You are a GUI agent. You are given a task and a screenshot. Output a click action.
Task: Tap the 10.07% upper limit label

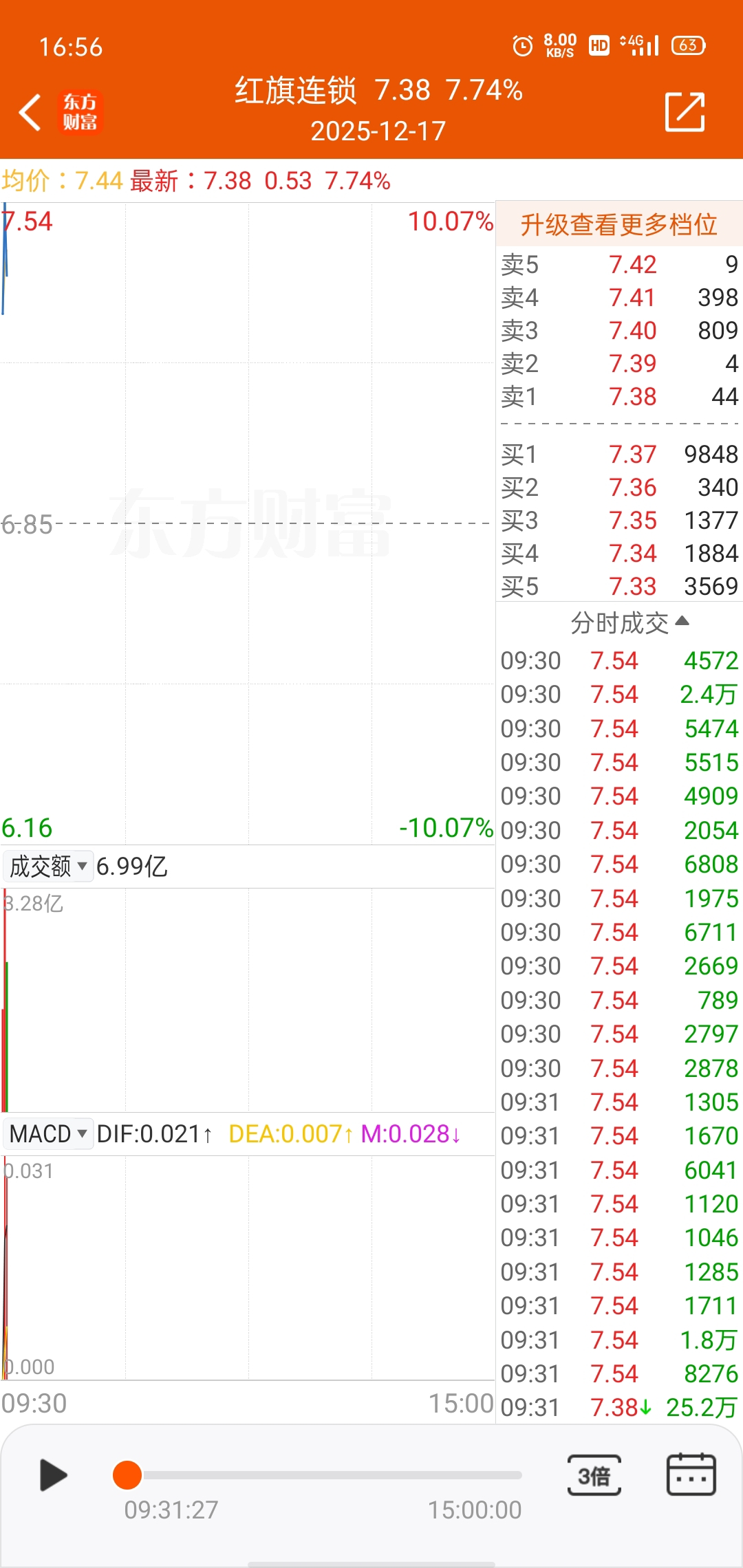point(451,221)
